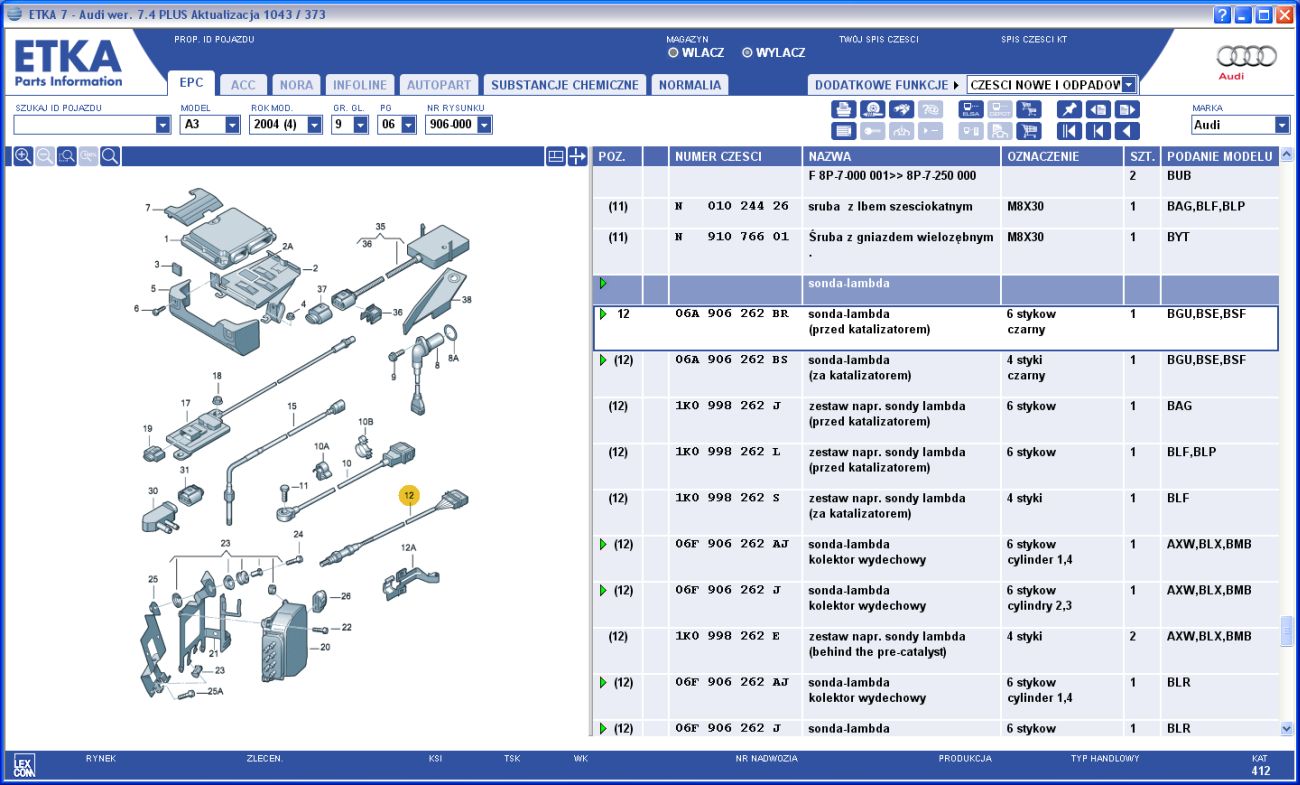Click the LexCom logo in status bar
The height and width of the screenshot is (785, 1300).
pyautogui.click(x=23, y=767)
